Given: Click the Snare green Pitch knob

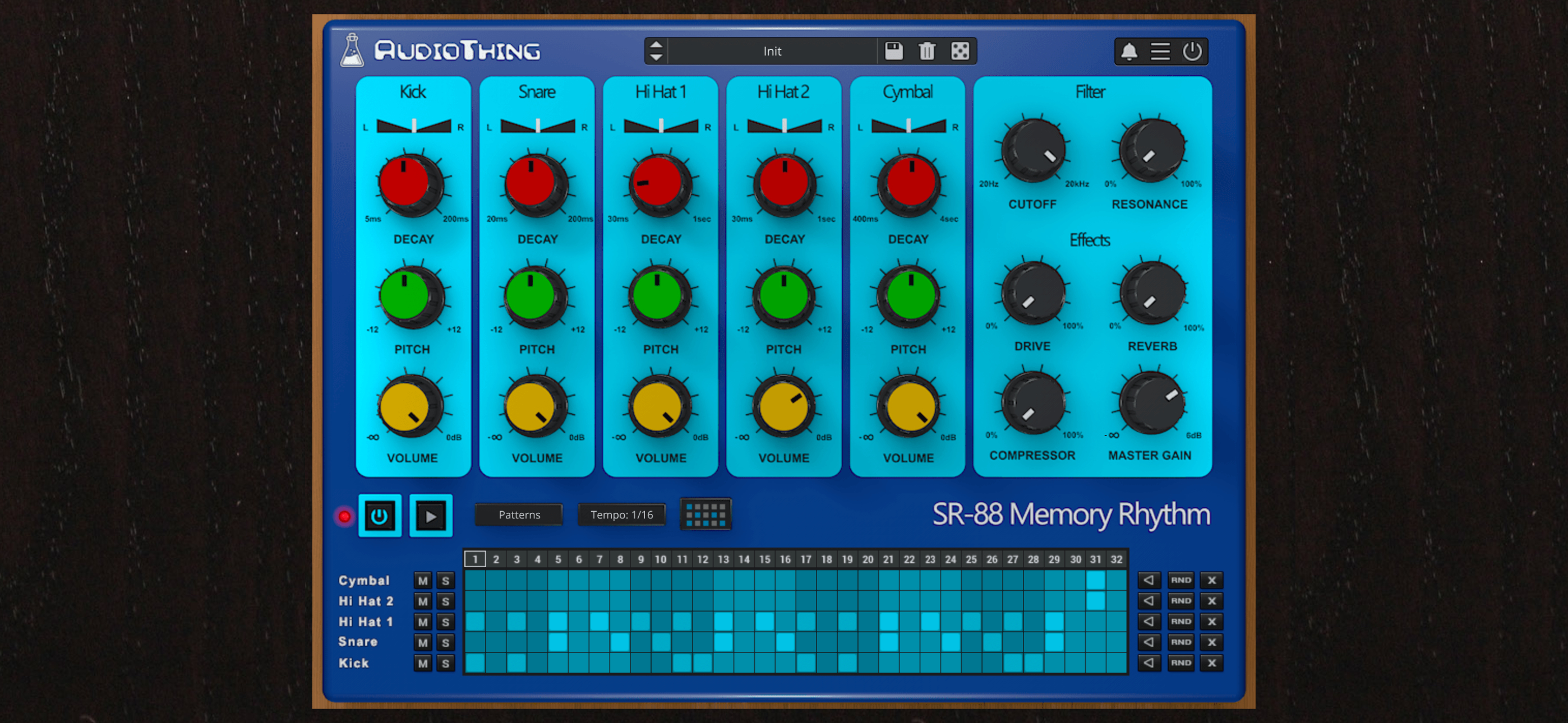Looking at the screenshot, I should pos(536,297).
